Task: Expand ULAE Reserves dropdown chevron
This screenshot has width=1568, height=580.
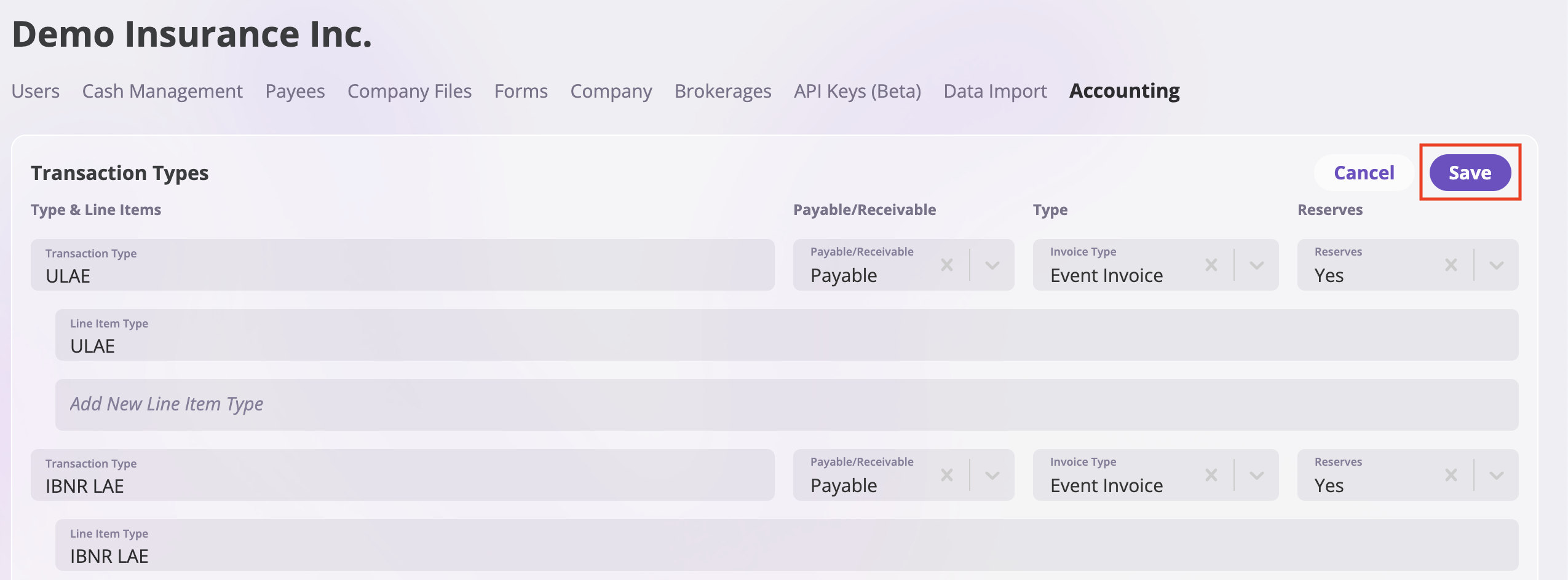Action: click(x=1496, y=265)
